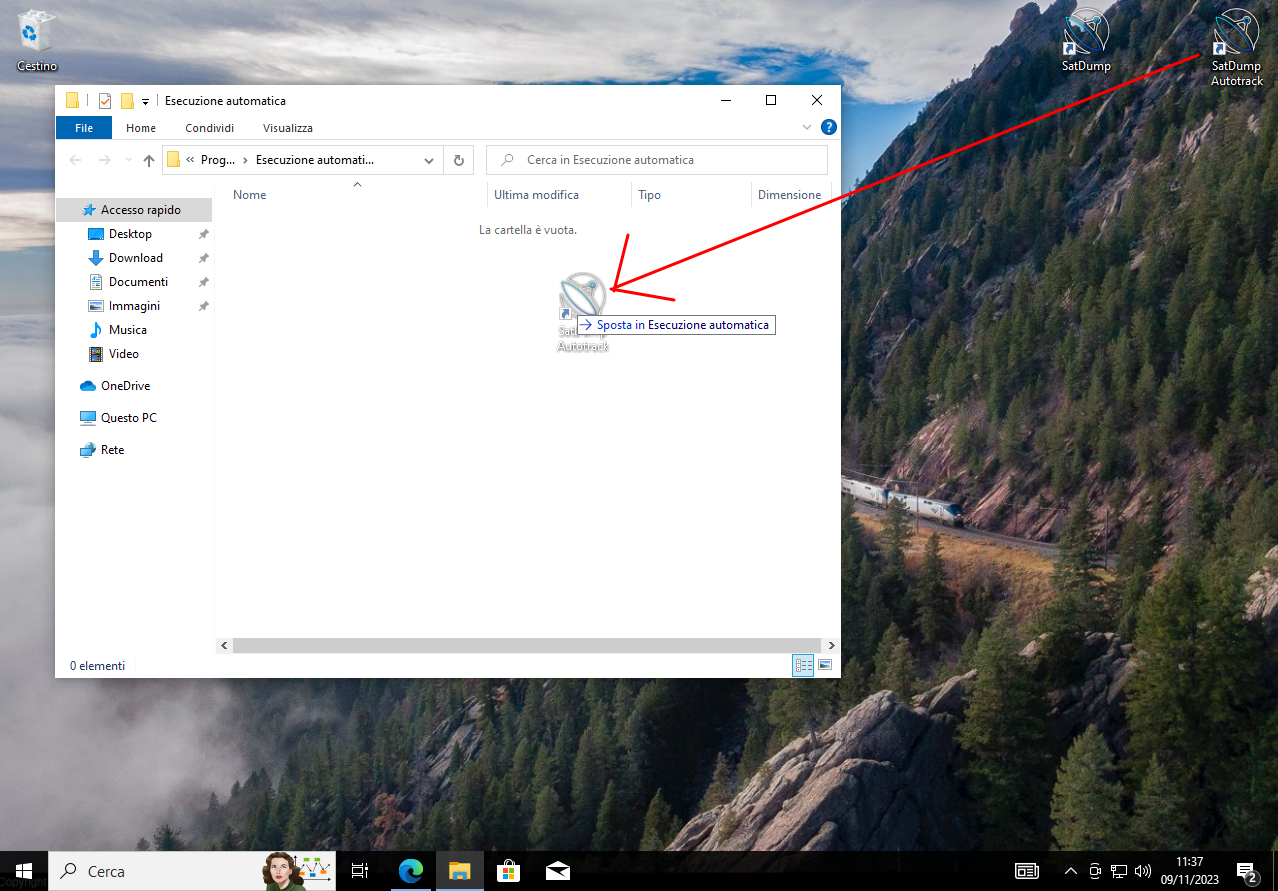Go forward with the right arrow
The image size is (1278, 891).
click(105, 160)
